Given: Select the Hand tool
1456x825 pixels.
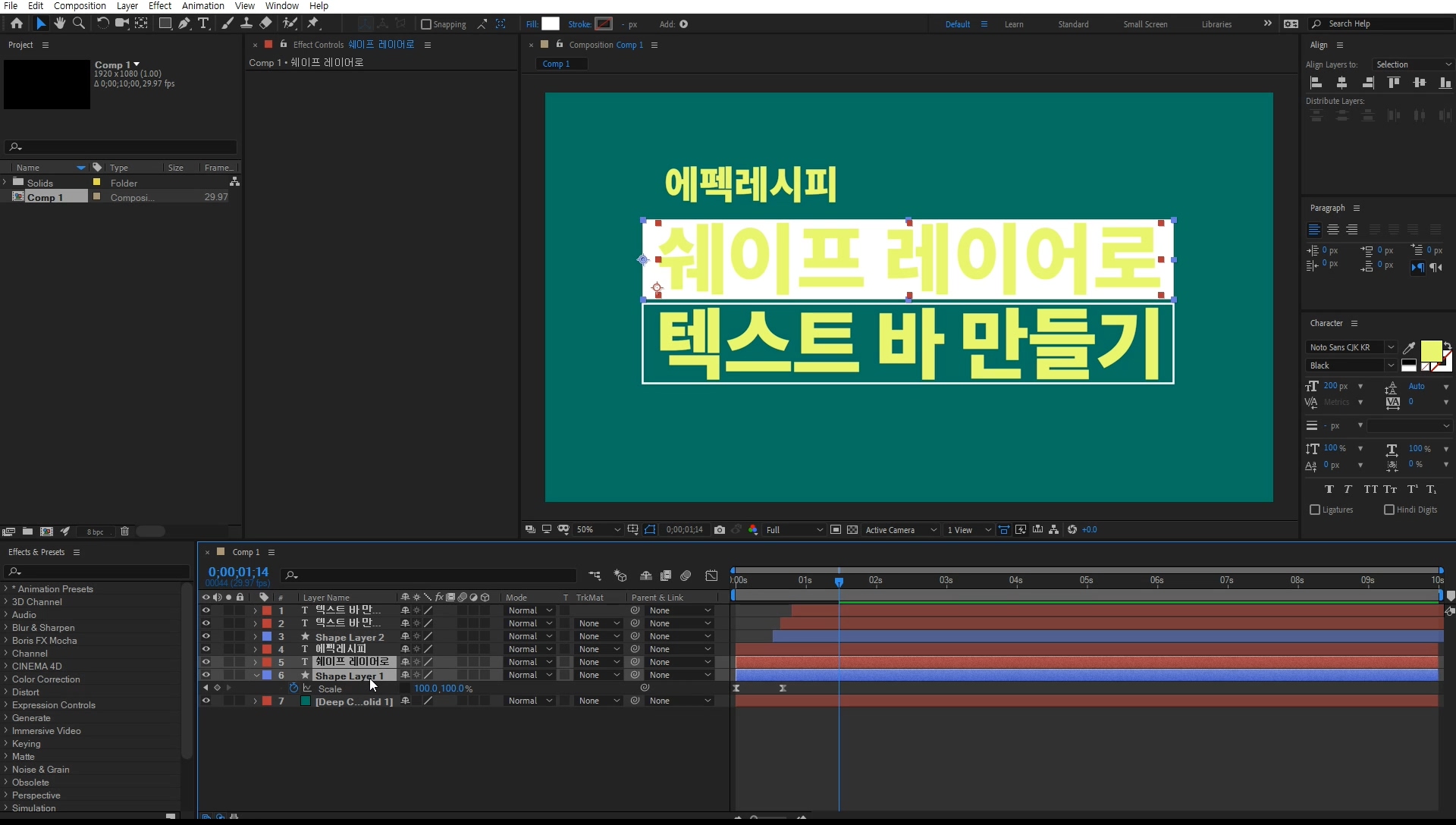Looking at the screenshot, I should [60, 24].
